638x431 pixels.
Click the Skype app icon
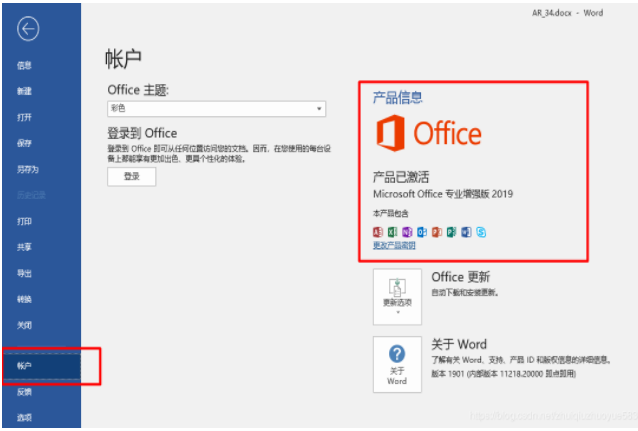click(x=481, y=232)
